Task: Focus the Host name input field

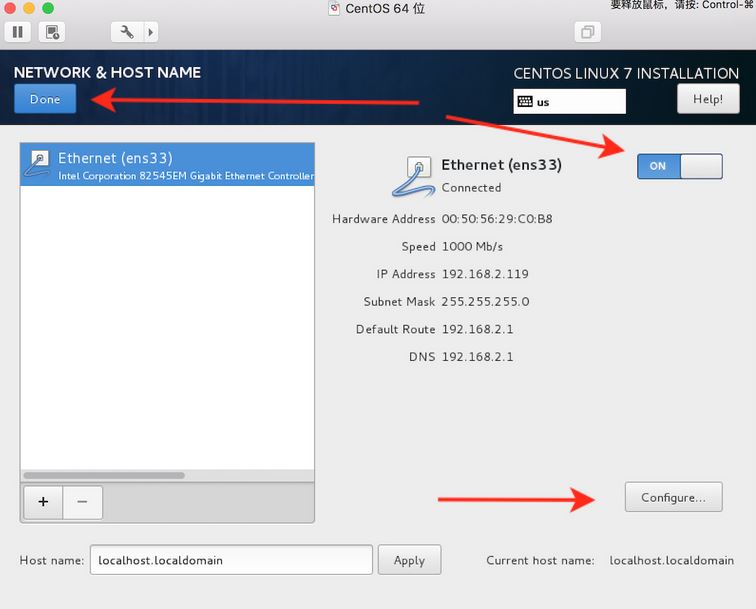Action: [x=231, y=560]
